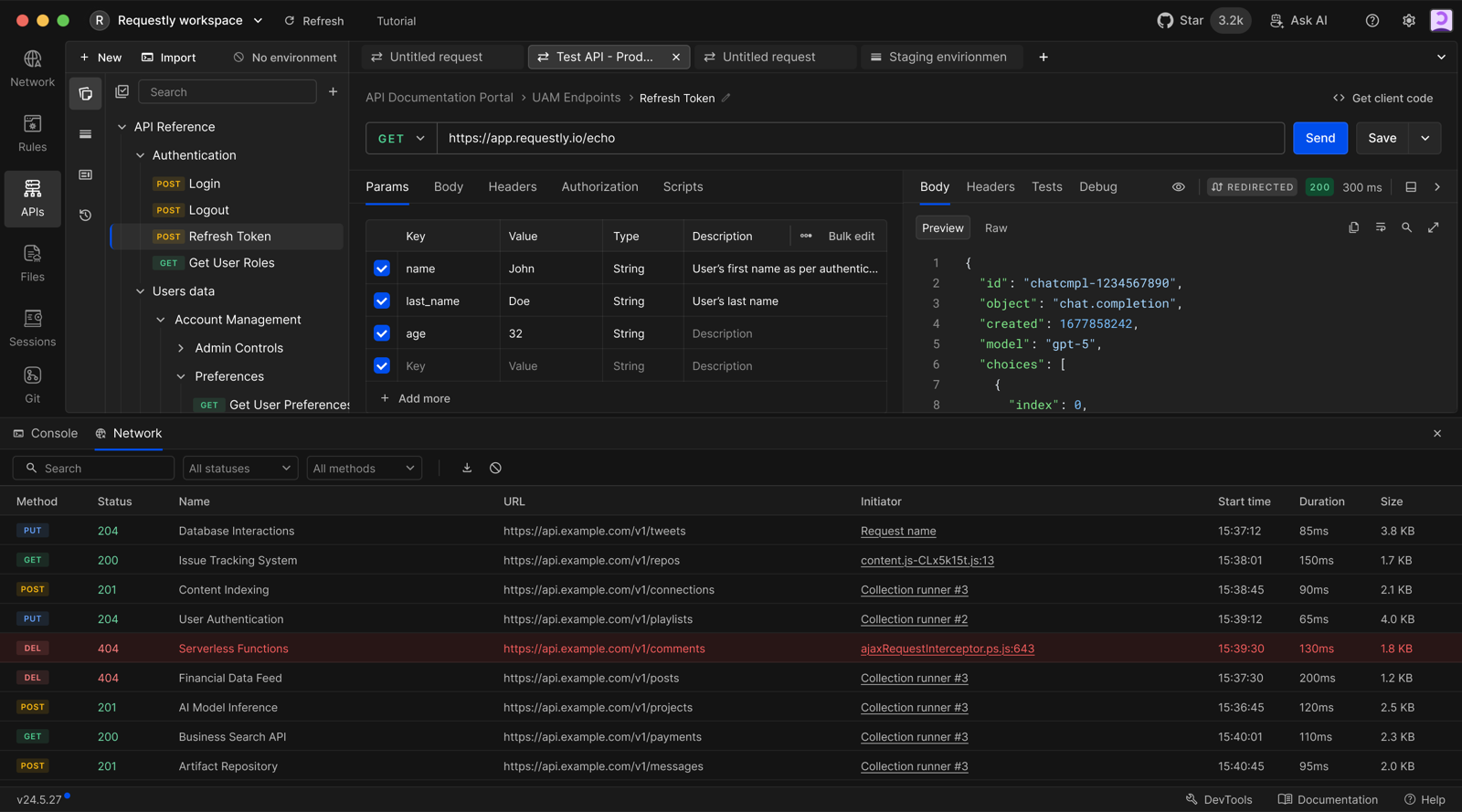Toggle word wrap in response viewer
This screenshot has height=812, width=1462.
(1381, 227)
